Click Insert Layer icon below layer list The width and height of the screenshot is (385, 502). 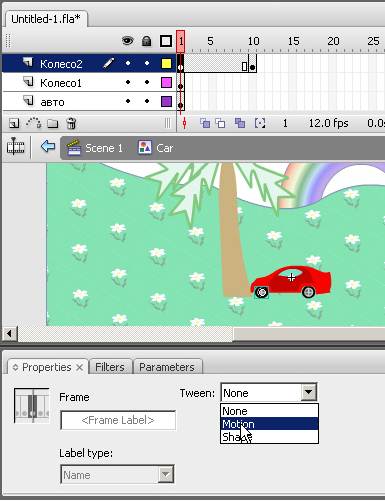pos(14,124)
